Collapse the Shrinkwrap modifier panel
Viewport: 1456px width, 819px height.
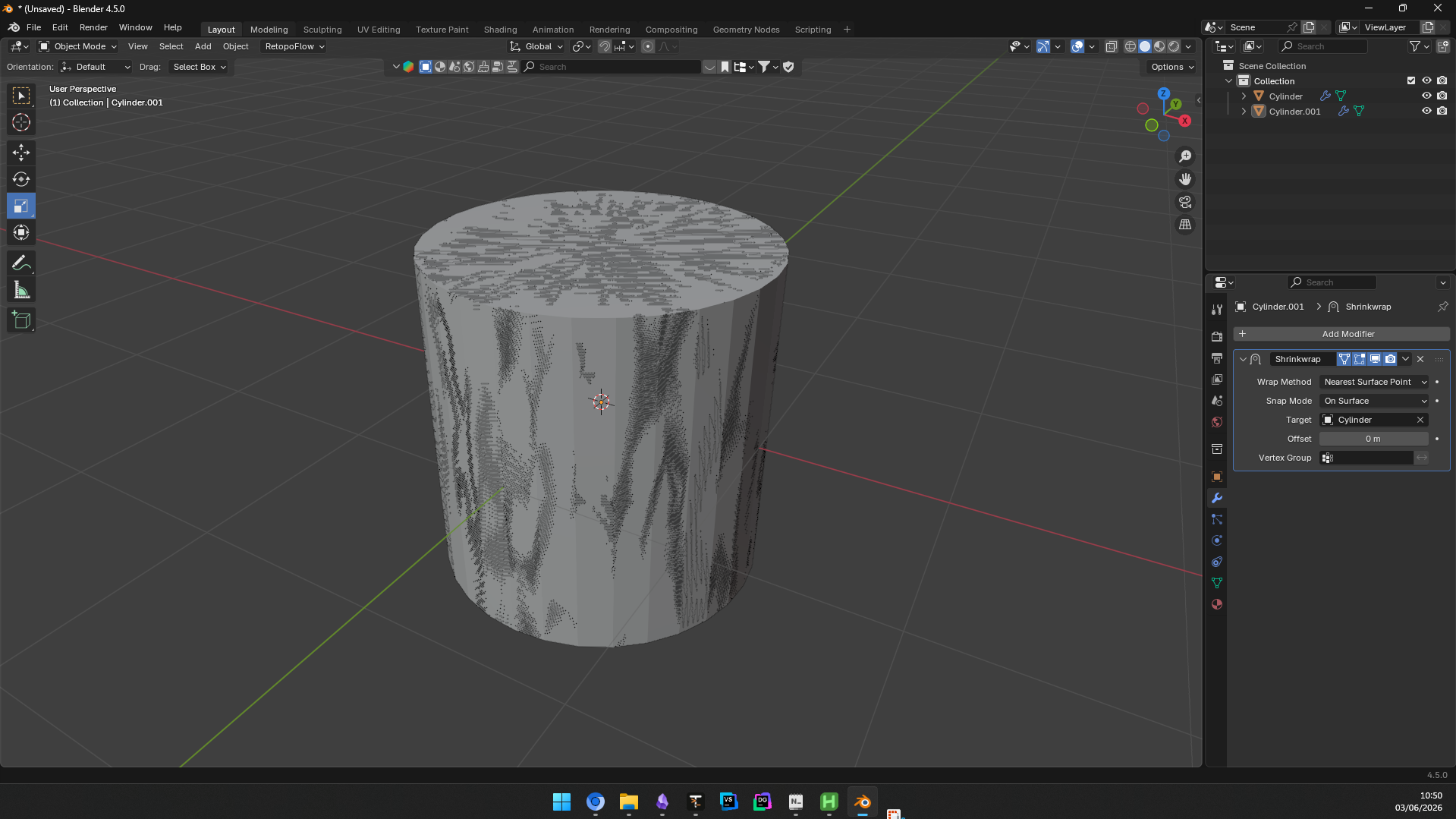tap(1243, 359)
